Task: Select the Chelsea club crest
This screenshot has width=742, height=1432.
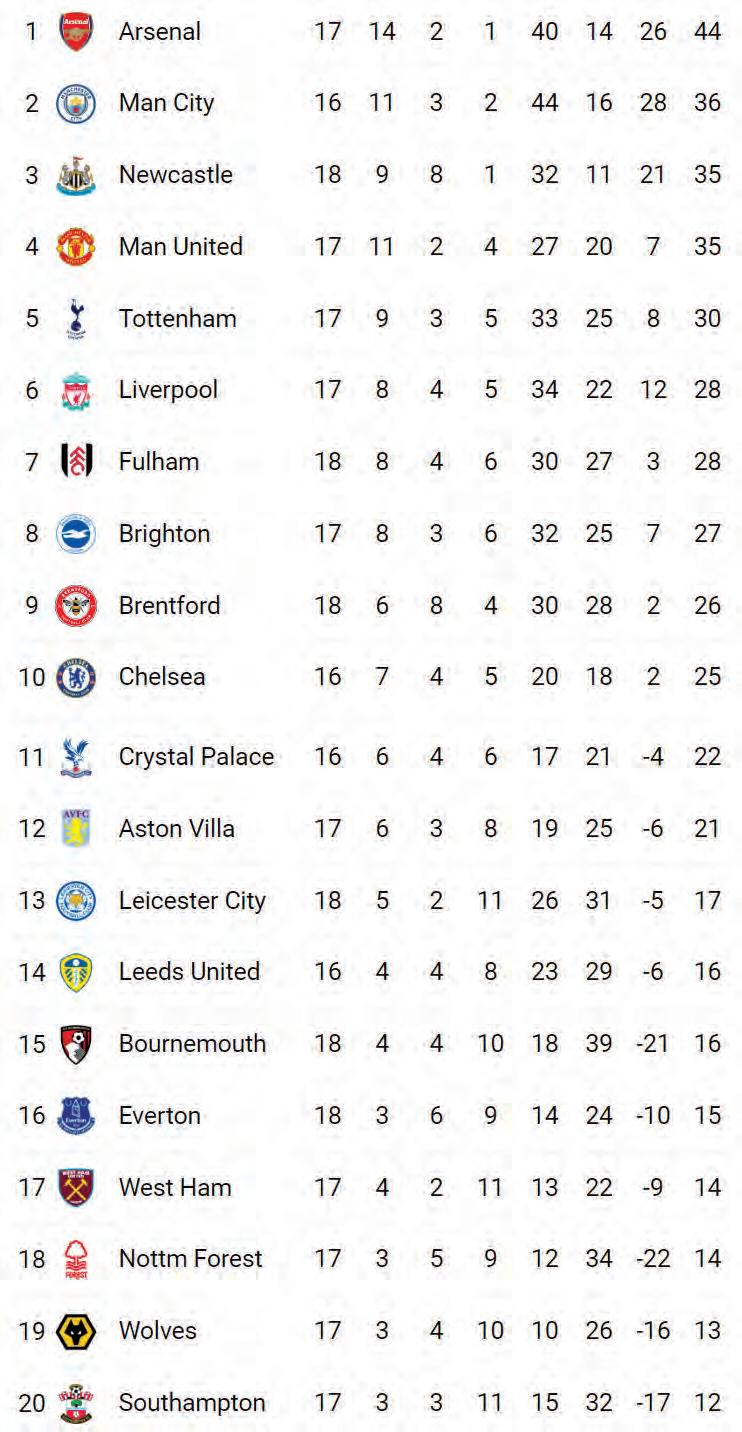Action: (76, 677)
